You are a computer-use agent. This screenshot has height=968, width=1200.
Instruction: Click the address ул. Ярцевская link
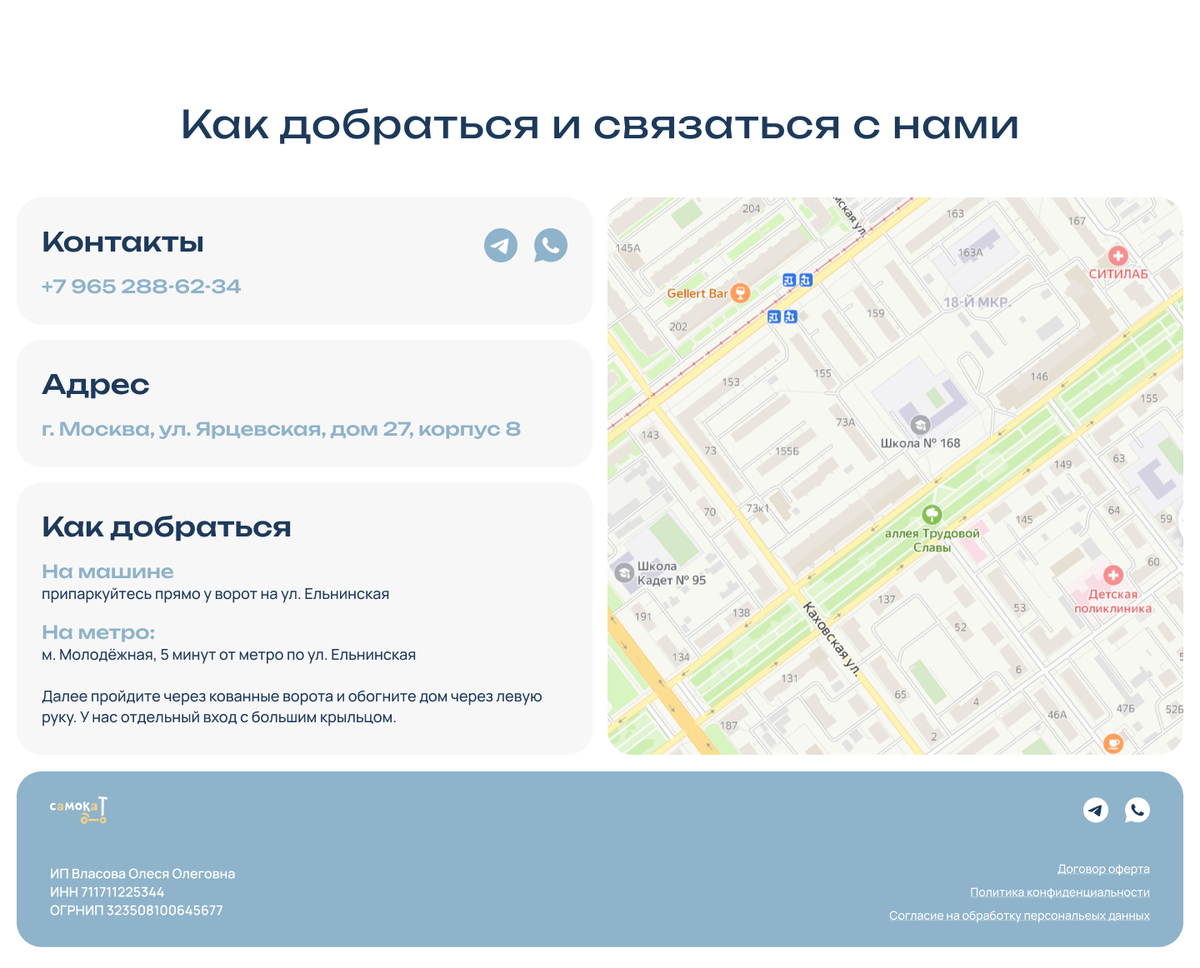point(281,430)
